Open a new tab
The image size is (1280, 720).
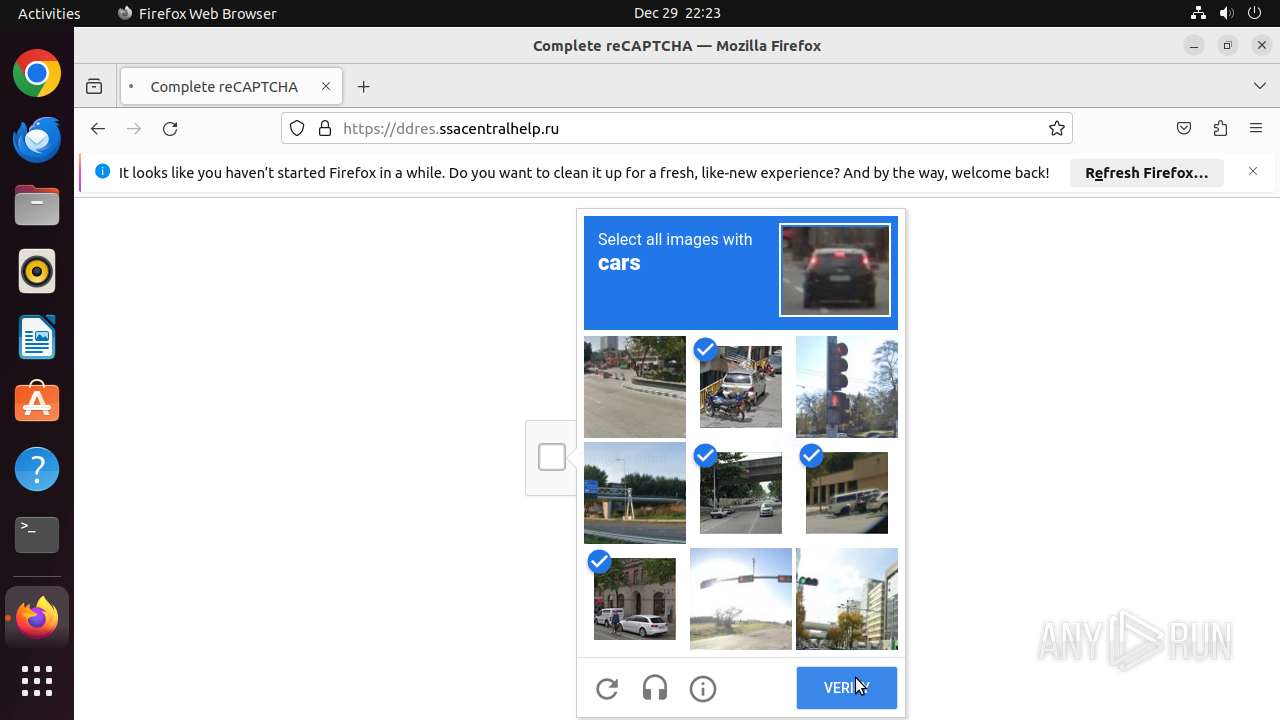point(364,87)
